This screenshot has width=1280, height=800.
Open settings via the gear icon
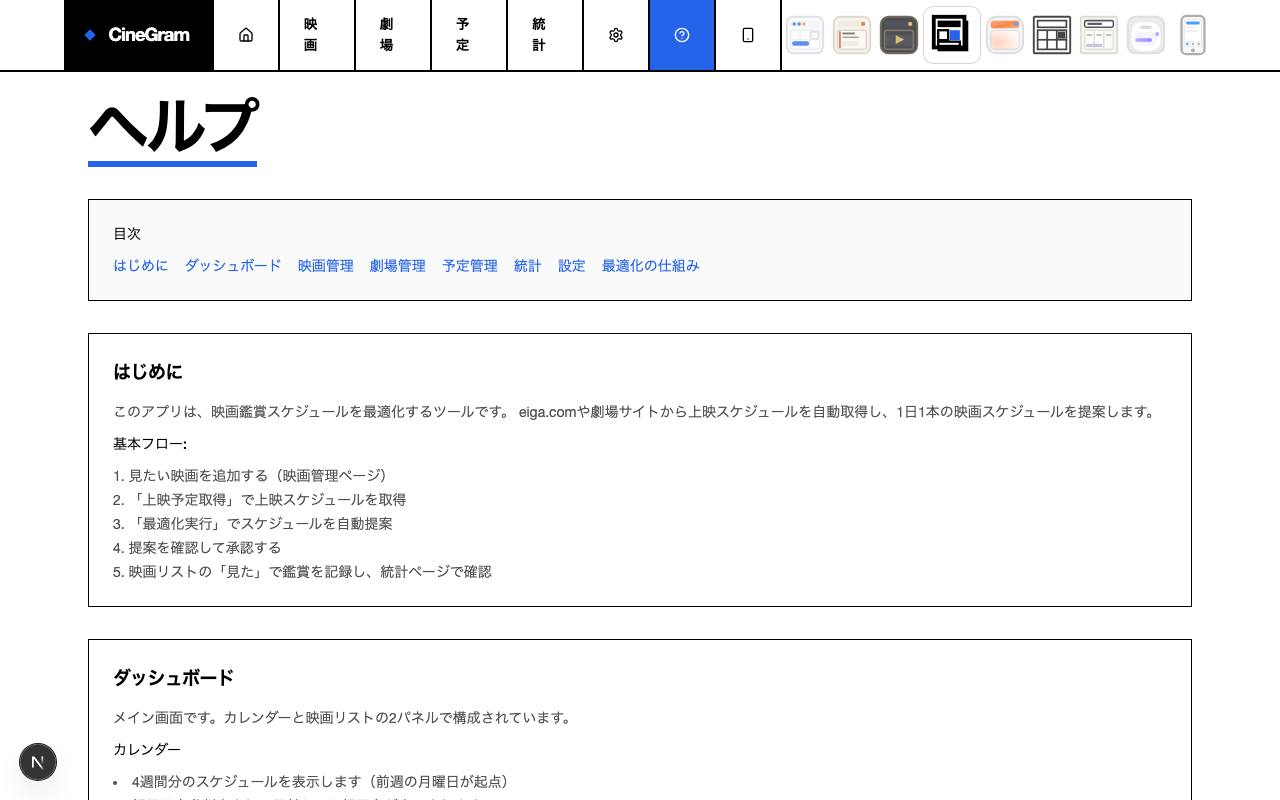(616, 35)
